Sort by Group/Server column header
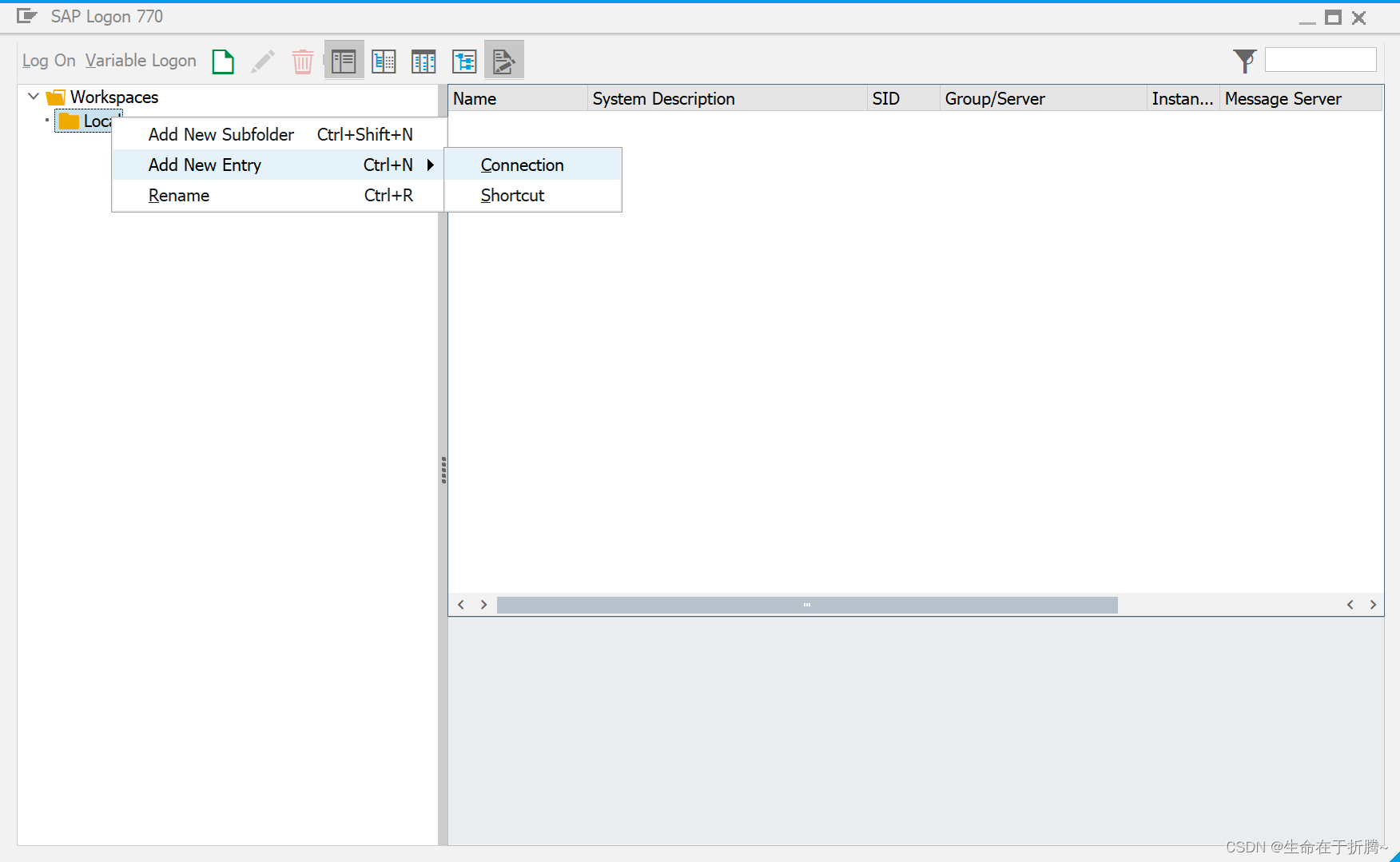 1044,98
